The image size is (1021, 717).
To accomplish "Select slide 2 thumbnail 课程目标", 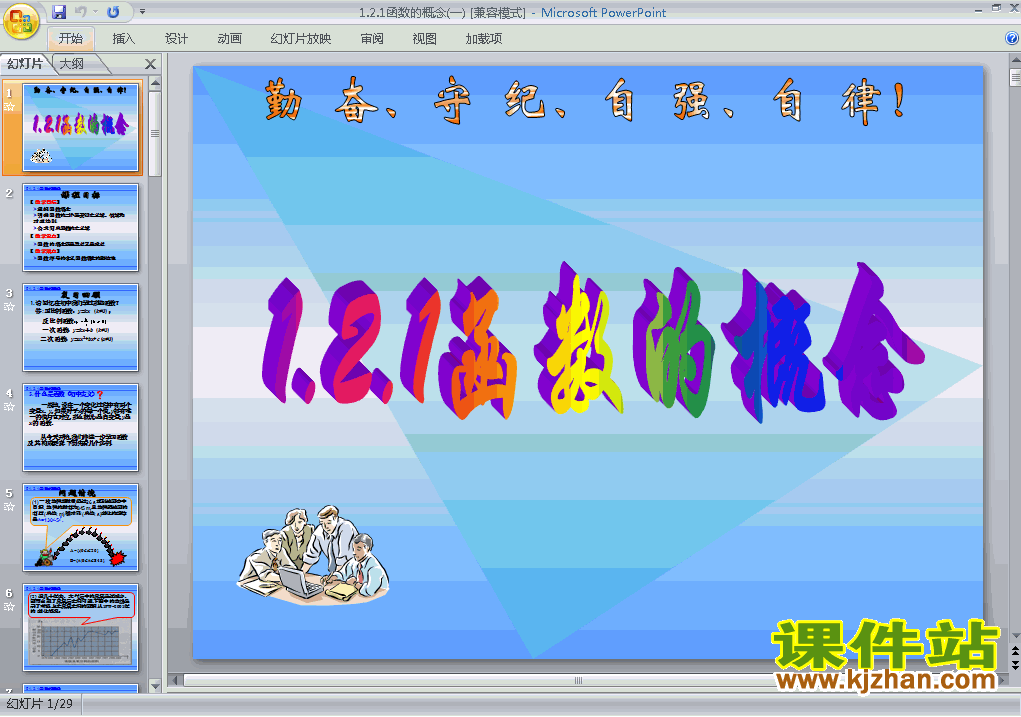I will pos(81,227).
